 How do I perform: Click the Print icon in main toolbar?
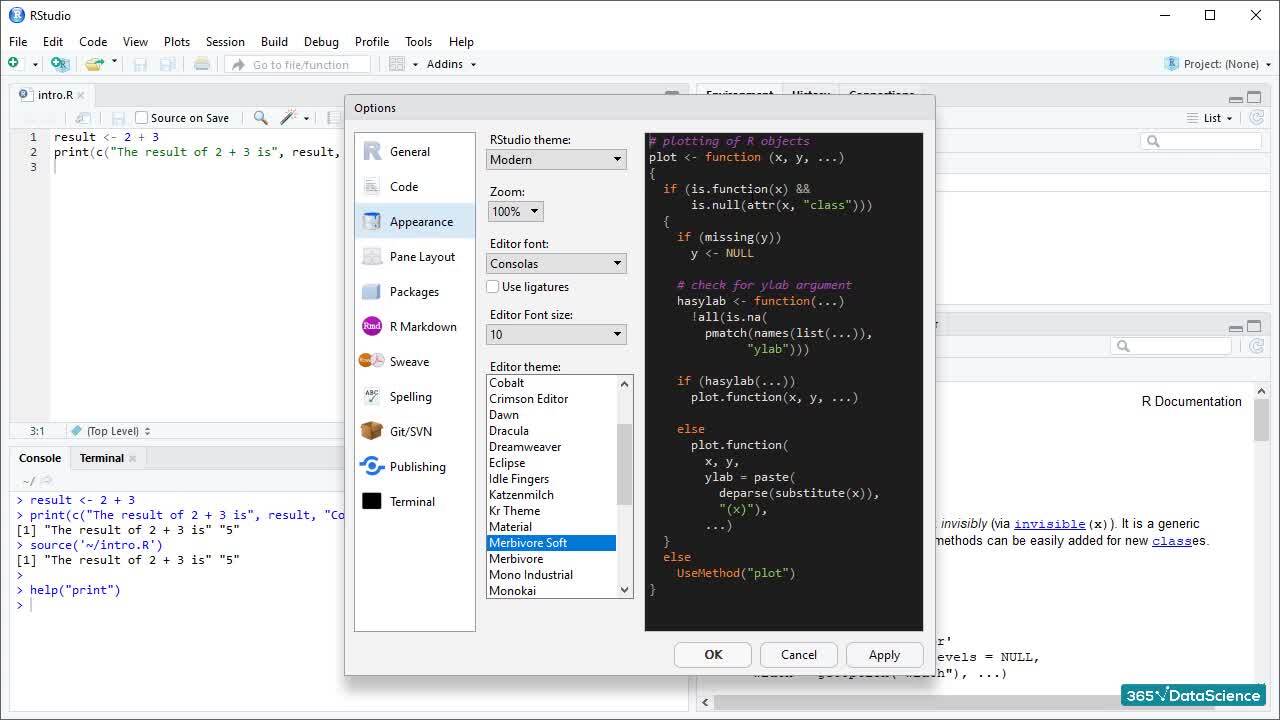click(x=202, y=64)
